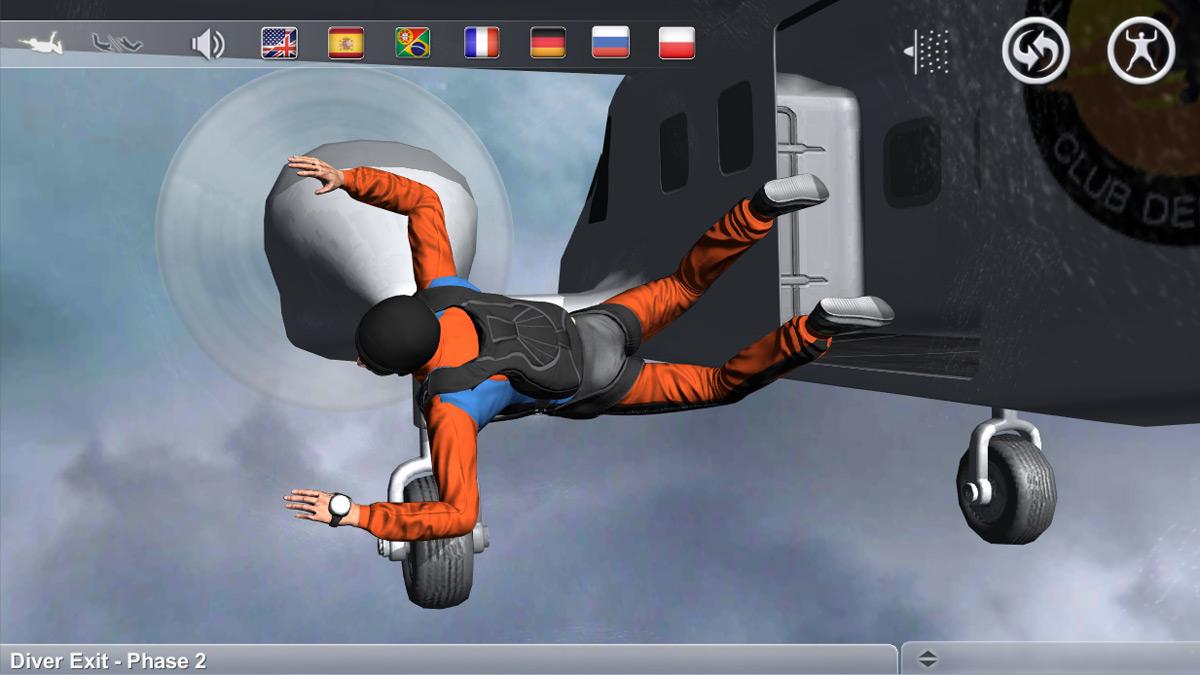This screenshot has height=675, width=1200.
Task: Click the altimeter on skydiver's wrist
Action: (x=340, y=507)
